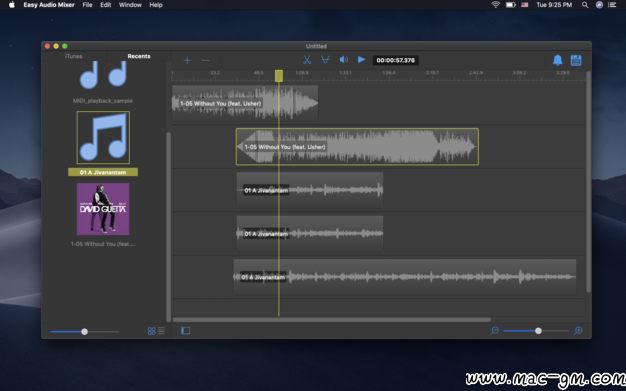This screenshot has width=626, height=391.
Task: Select the third track 01 A Jivanantam clip
Action: click(x=310, y=190)
